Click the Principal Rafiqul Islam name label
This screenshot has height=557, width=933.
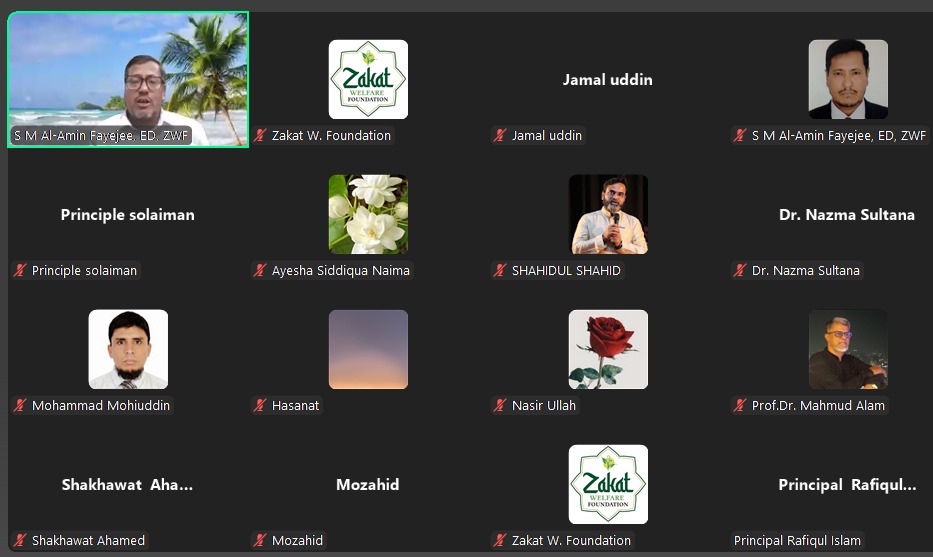[797, 540]
